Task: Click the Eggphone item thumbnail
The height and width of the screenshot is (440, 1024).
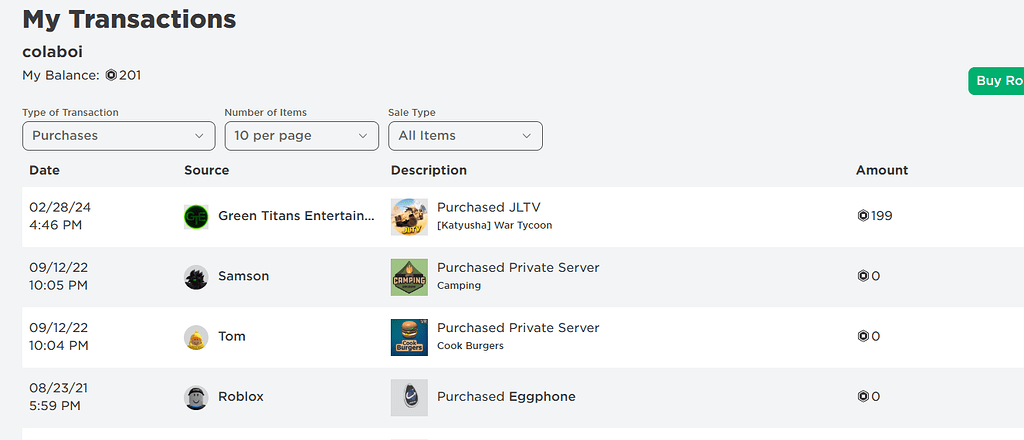Action: tap(409, 397)
